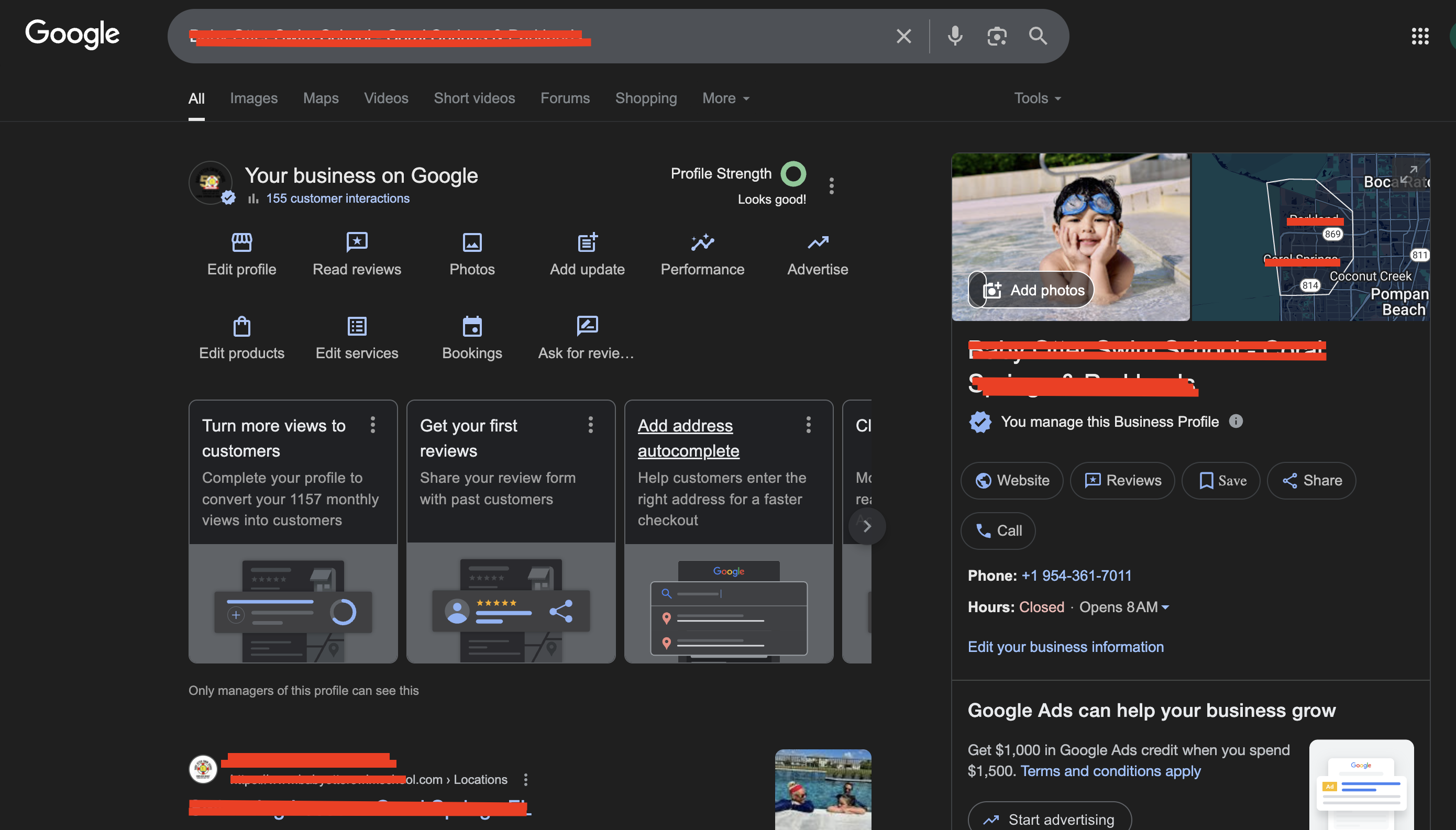Screen dimensions: 1456x830
Task: Click info icon beside 'You manage this Business Profile'
Action: [x=1236, y=421]
